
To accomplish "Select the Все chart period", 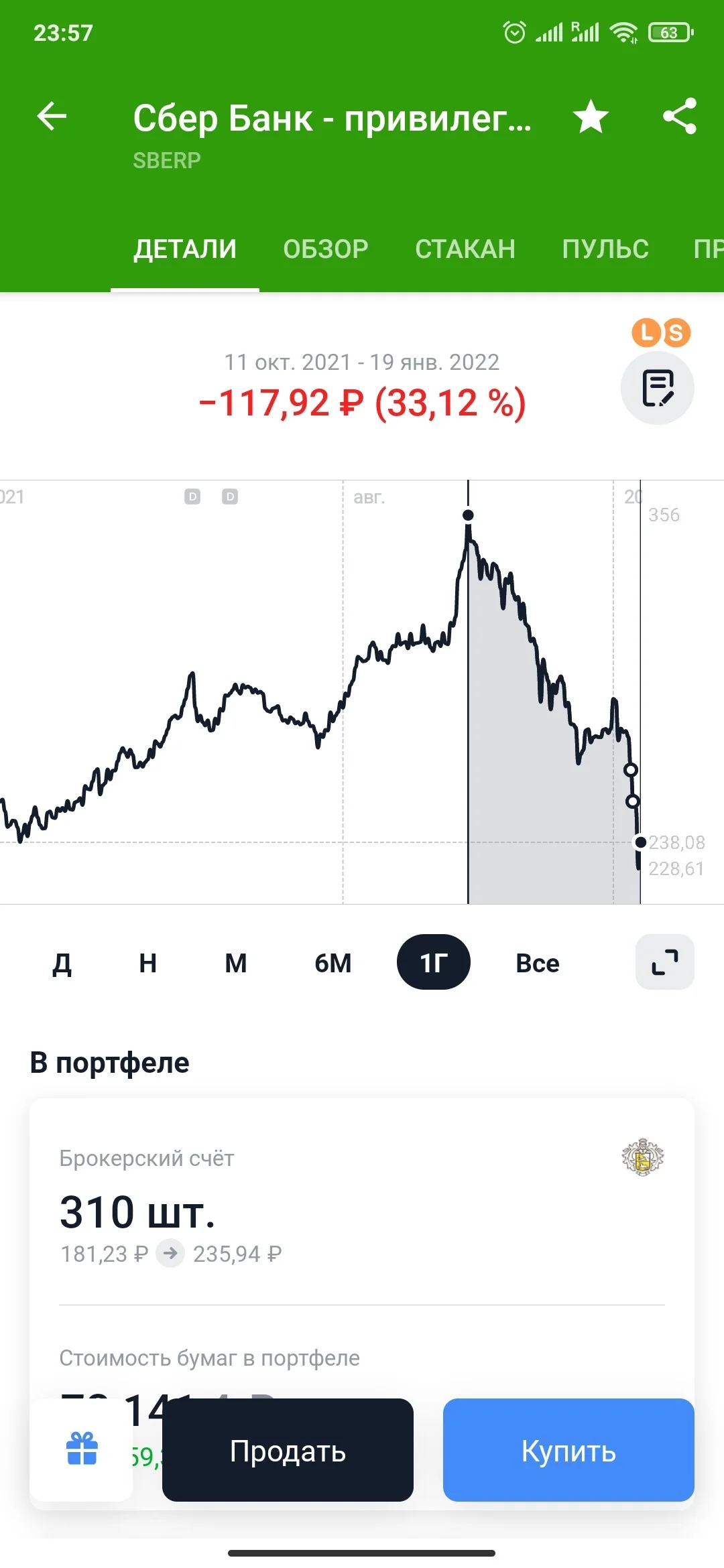I will click(x=538, y=963).
